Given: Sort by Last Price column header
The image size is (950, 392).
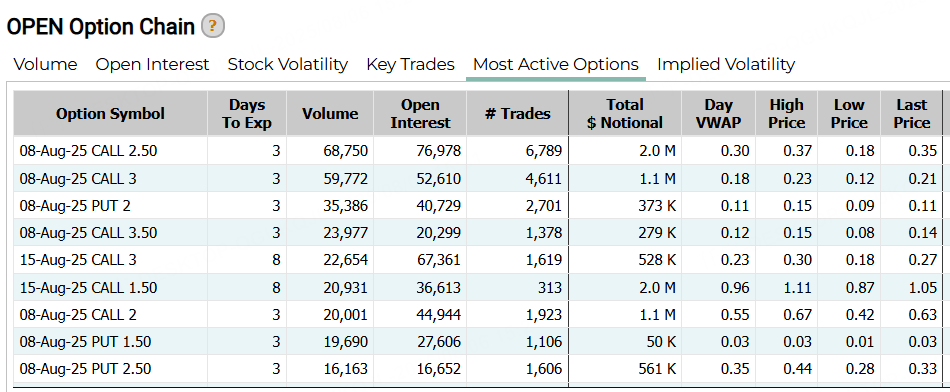Looking at the screenshot, I should pyautogui.click(x=912, y=113).
